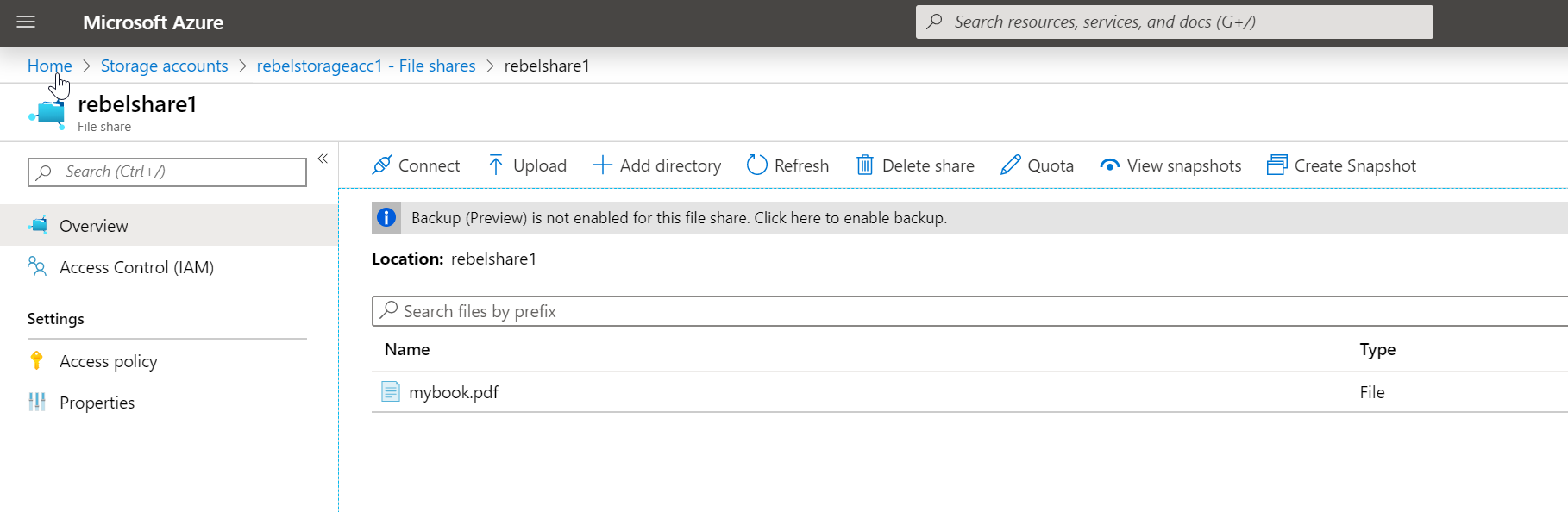1568x512 pixels.
Task: Click the Delete share trash icon
Action: point(865,165)
